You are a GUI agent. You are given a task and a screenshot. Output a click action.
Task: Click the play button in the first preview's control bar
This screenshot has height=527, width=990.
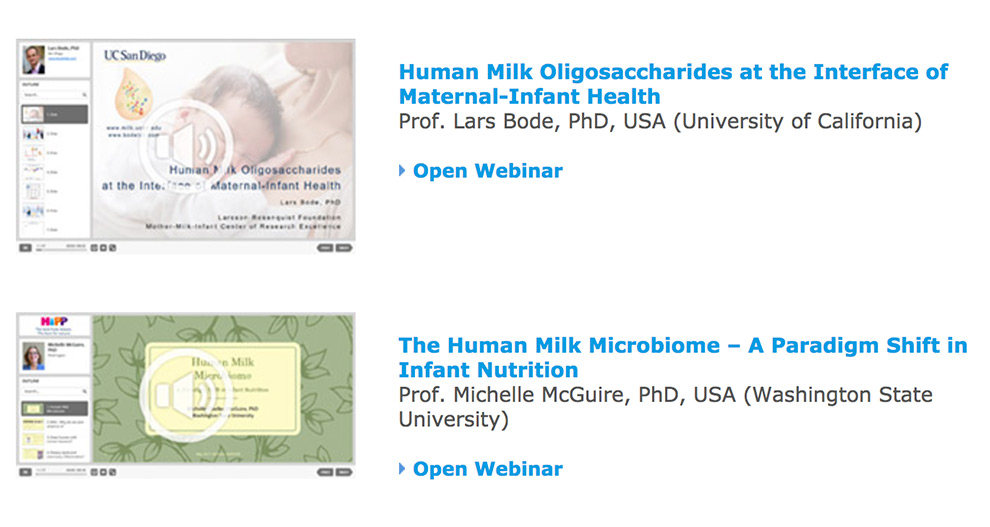pos(25,247)
